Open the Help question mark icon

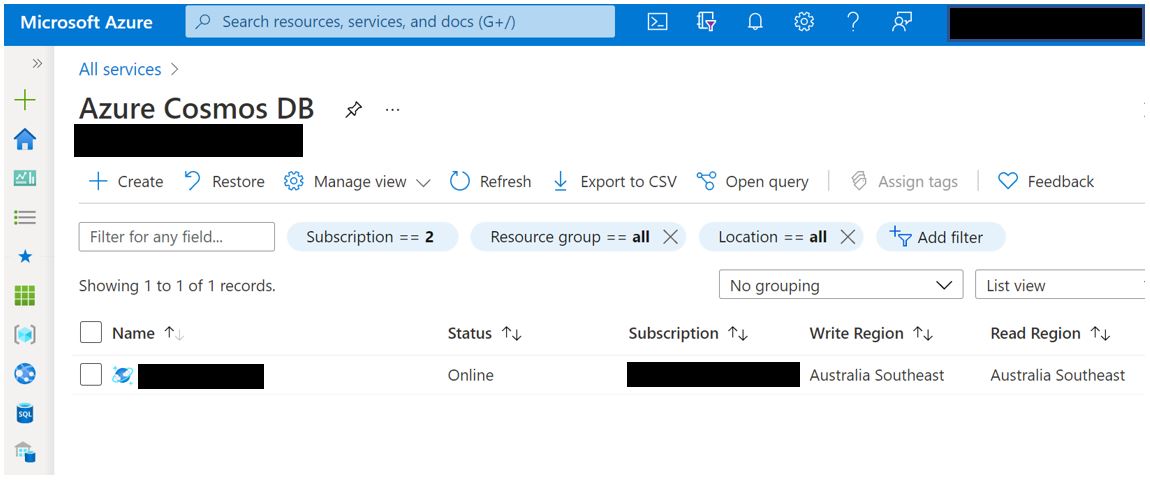point(852,22)
